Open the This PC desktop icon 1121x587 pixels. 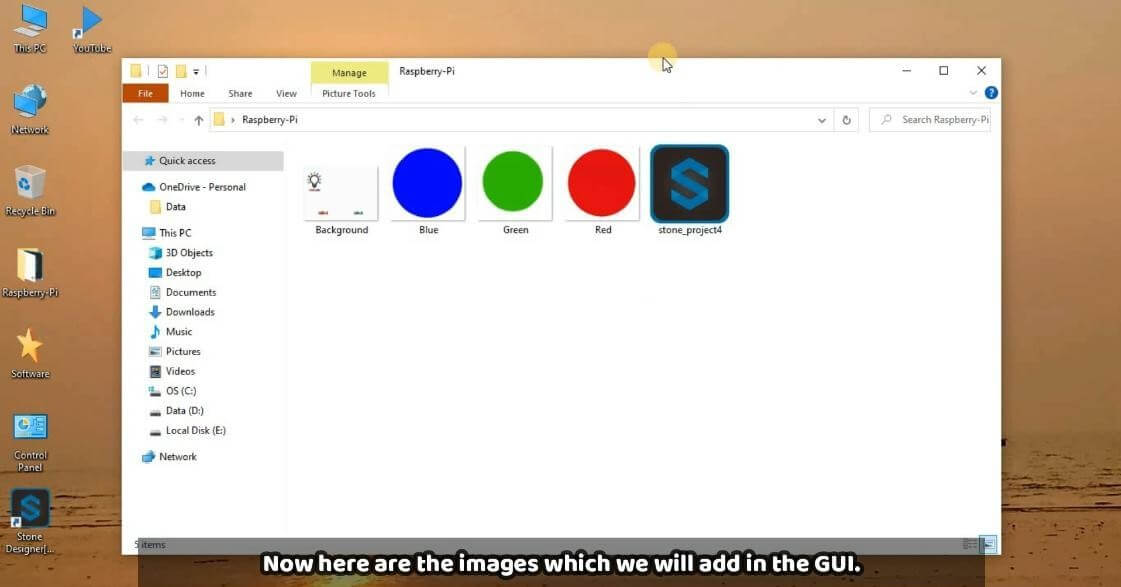coord(30,29)
